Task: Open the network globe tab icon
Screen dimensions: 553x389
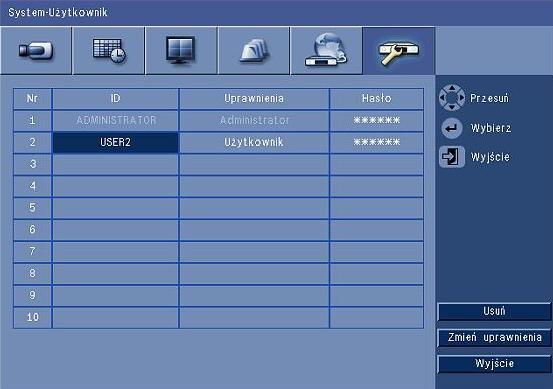Action: (x=326, y=50)
